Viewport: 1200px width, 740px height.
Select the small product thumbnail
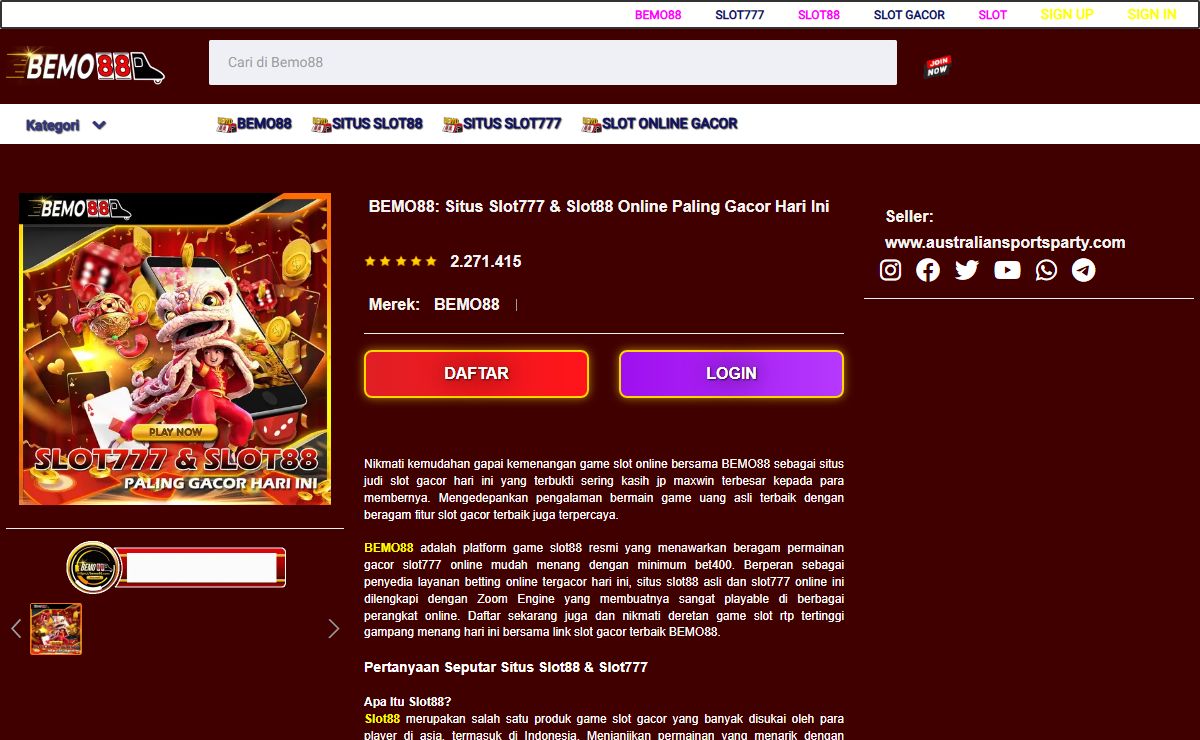pos(56,629)
